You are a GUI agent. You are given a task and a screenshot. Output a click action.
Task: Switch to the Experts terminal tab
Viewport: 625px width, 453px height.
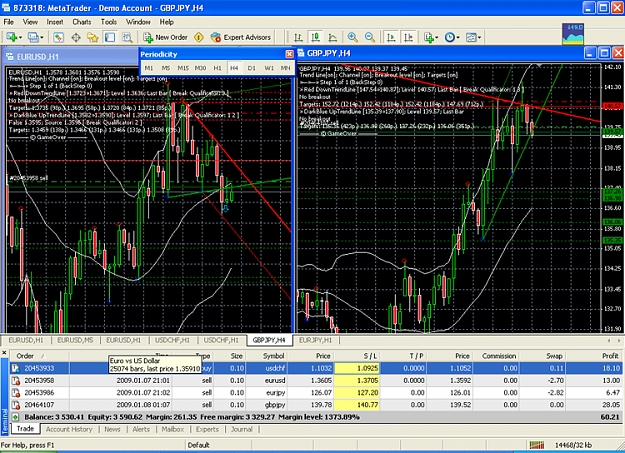click(207, 429)
